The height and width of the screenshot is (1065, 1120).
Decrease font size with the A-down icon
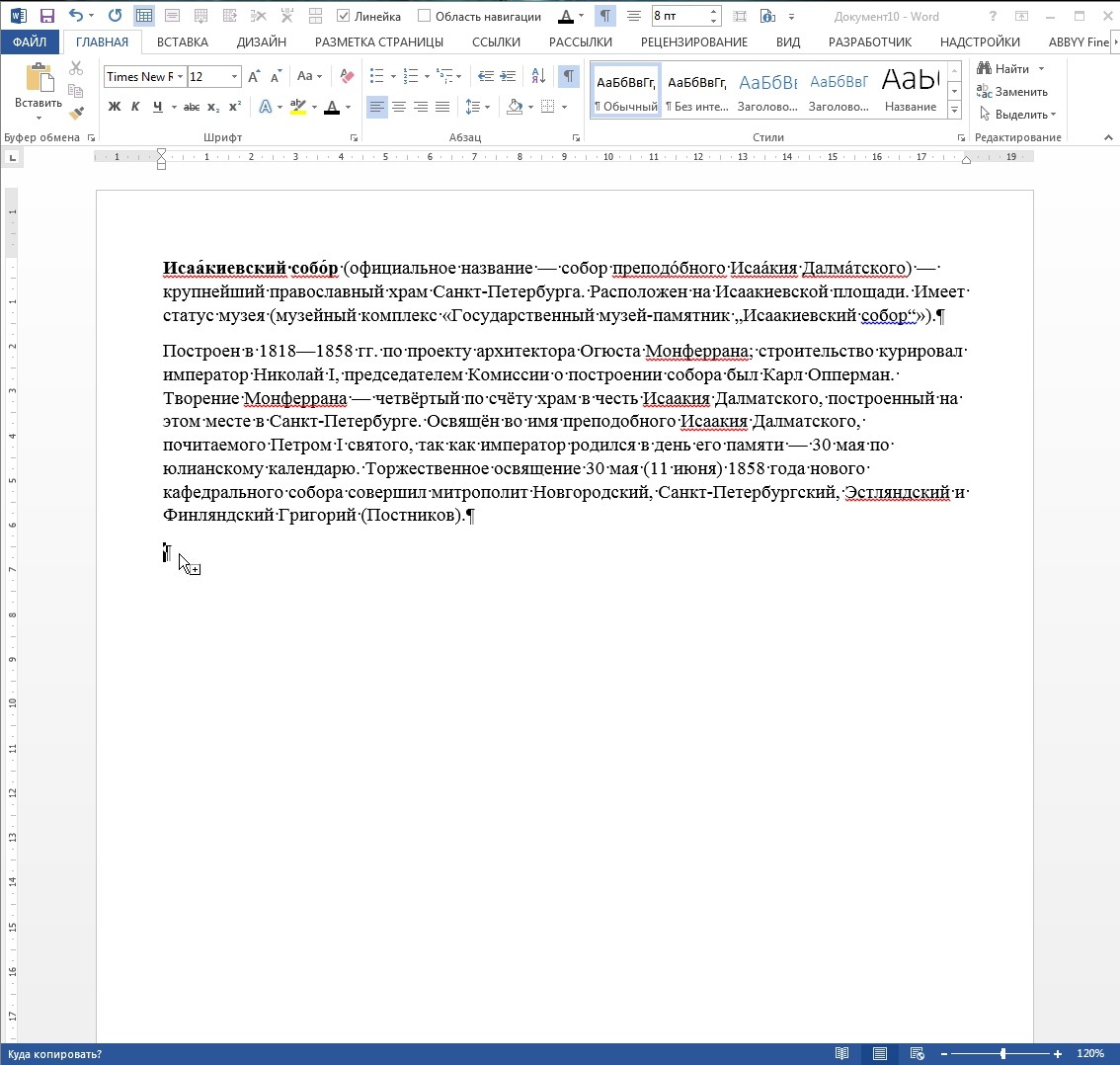(277, 76)
